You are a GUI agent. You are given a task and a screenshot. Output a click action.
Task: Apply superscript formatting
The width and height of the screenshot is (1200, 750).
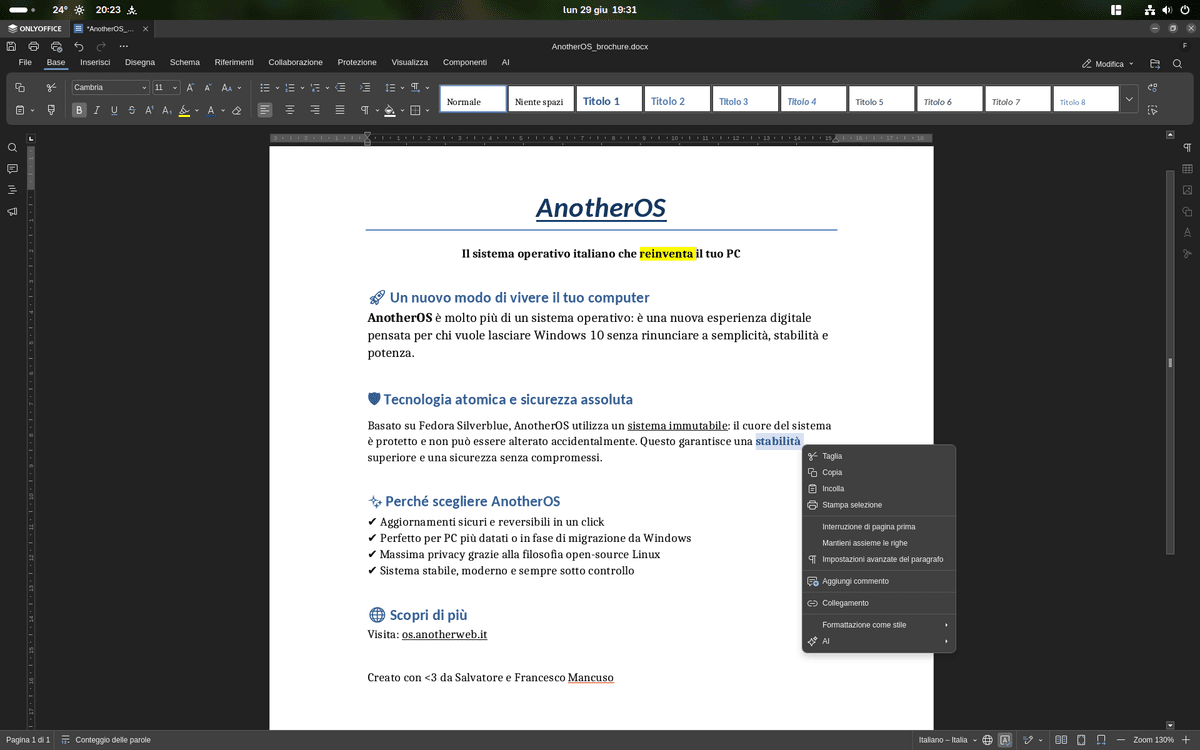pyautogui.click(x=150, y=110)
